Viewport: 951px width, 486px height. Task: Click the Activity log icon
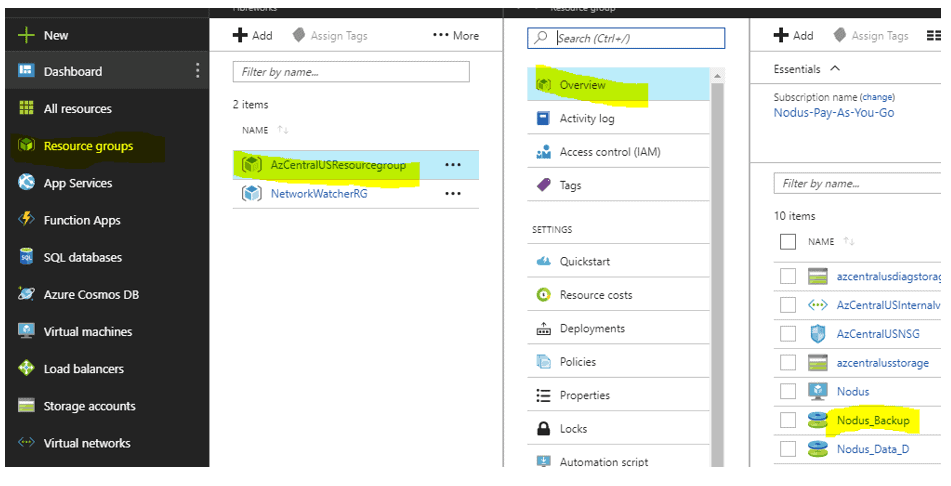pyautogui.click(x=543, y=118)
